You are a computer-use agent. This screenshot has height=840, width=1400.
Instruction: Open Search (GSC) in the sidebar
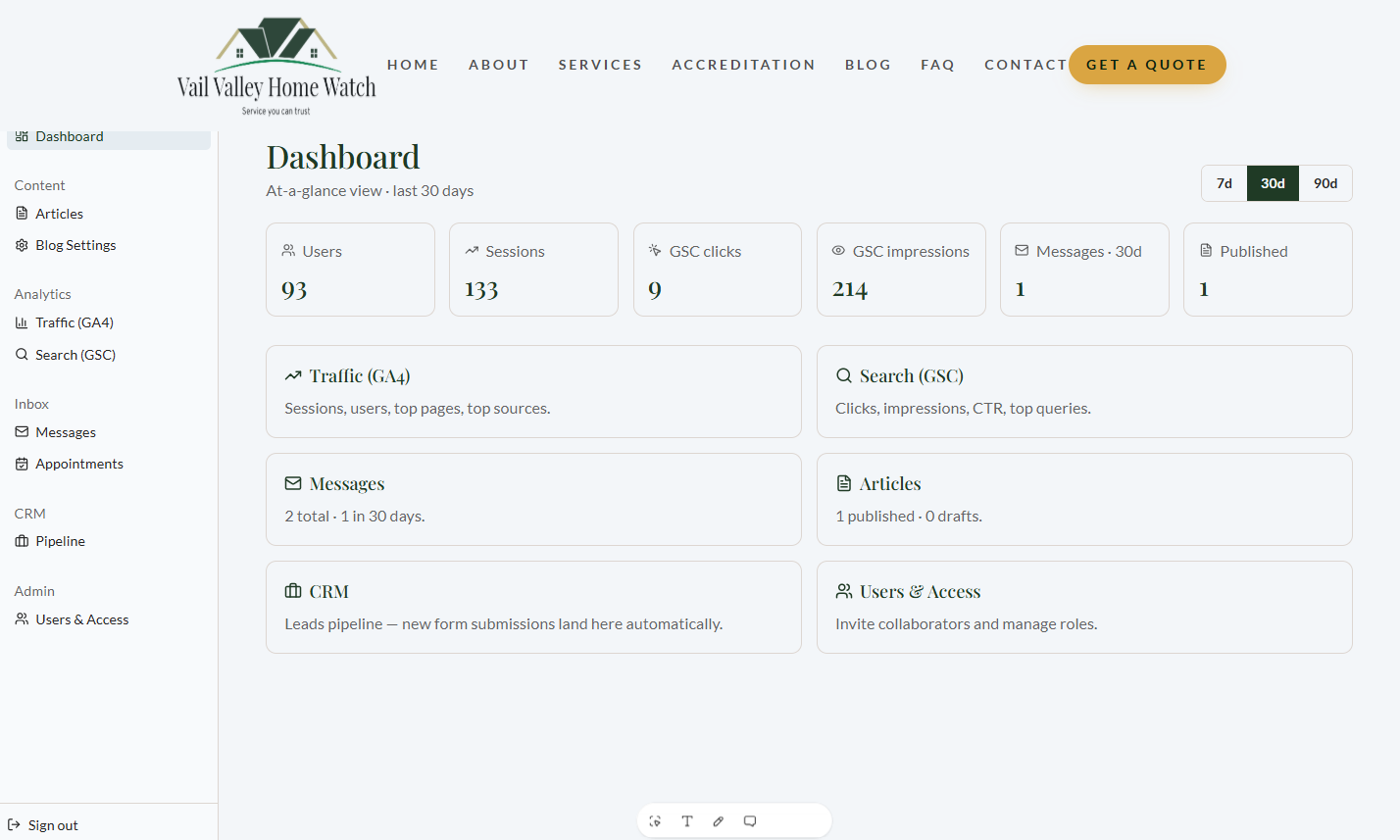(x=109, y=355)
